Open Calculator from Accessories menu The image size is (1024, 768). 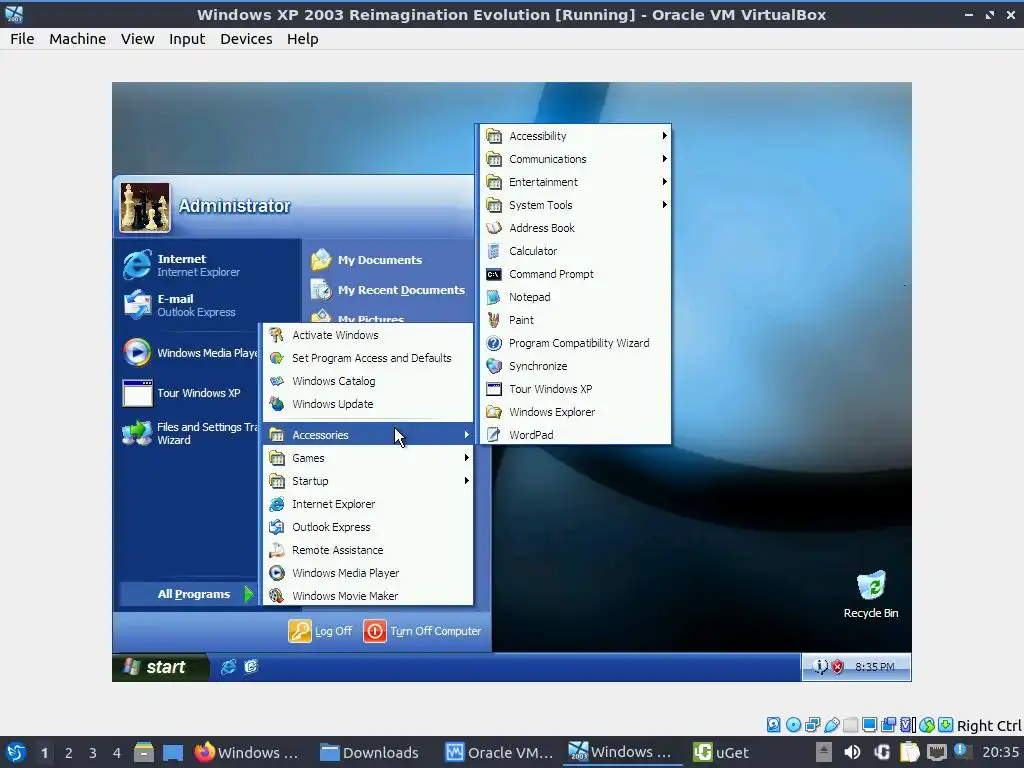click(x=575, y=251)
